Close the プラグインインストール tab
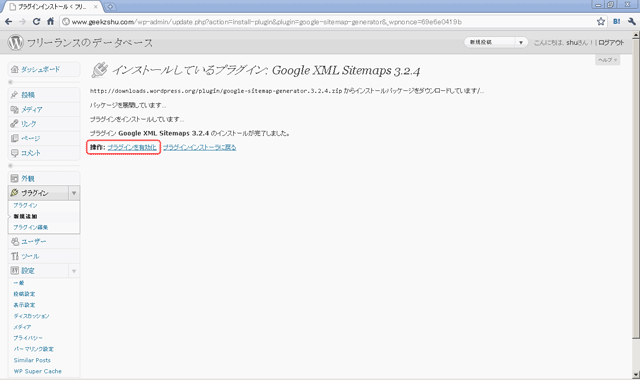Image resolution: width=640 pixels, height=380 pixels. point(96,7)
